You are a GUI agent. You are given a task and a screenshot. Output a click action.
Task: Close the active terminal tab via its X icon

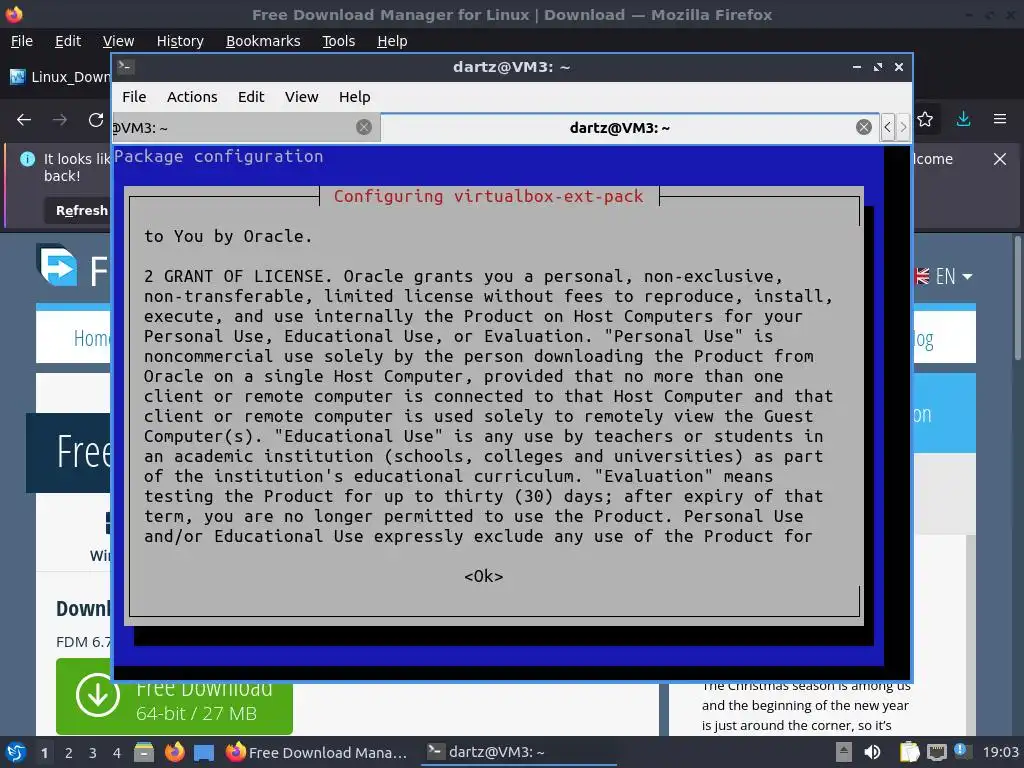pos(863,127)
